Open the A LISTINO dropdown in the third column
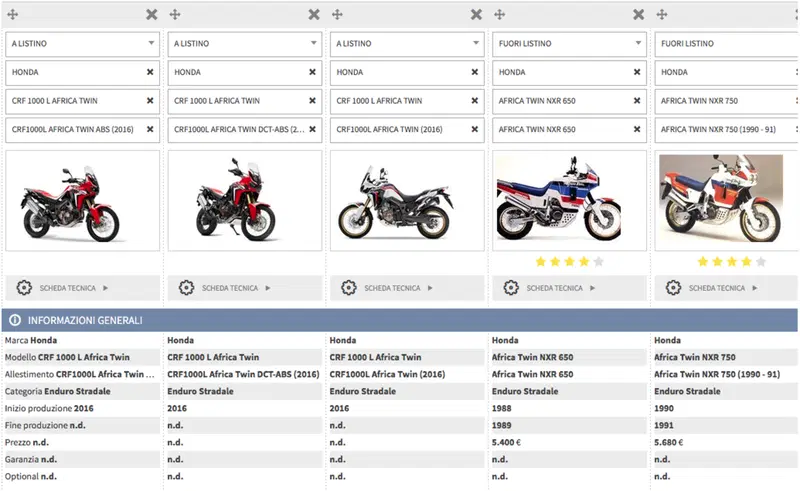The image size is (800, 491). click(x=407, y=44)
